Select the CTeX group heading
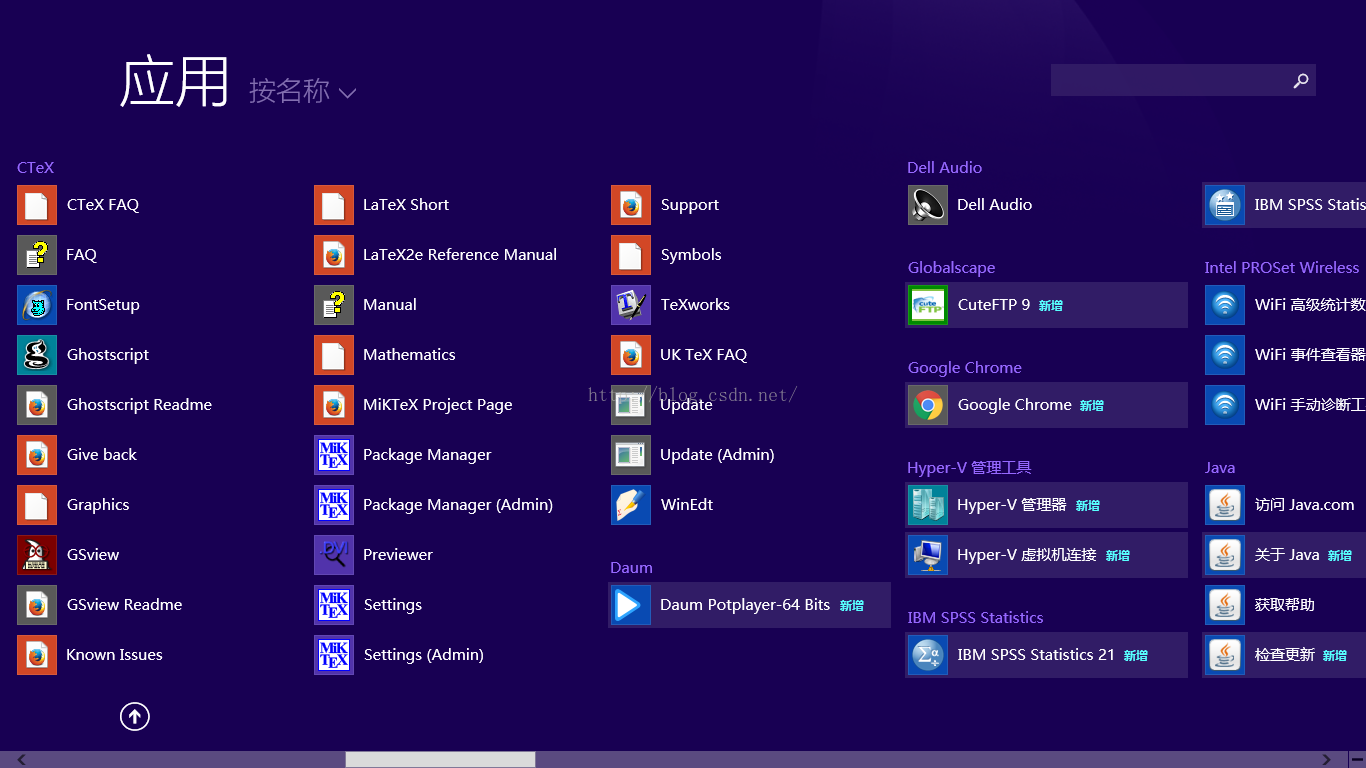1366x768 pixels. click(x=35, y=168)
